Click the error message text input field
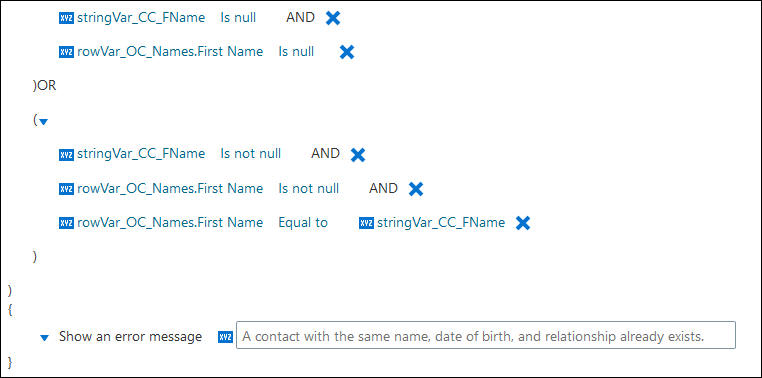762x378 pixels. (x=485, y=335)
